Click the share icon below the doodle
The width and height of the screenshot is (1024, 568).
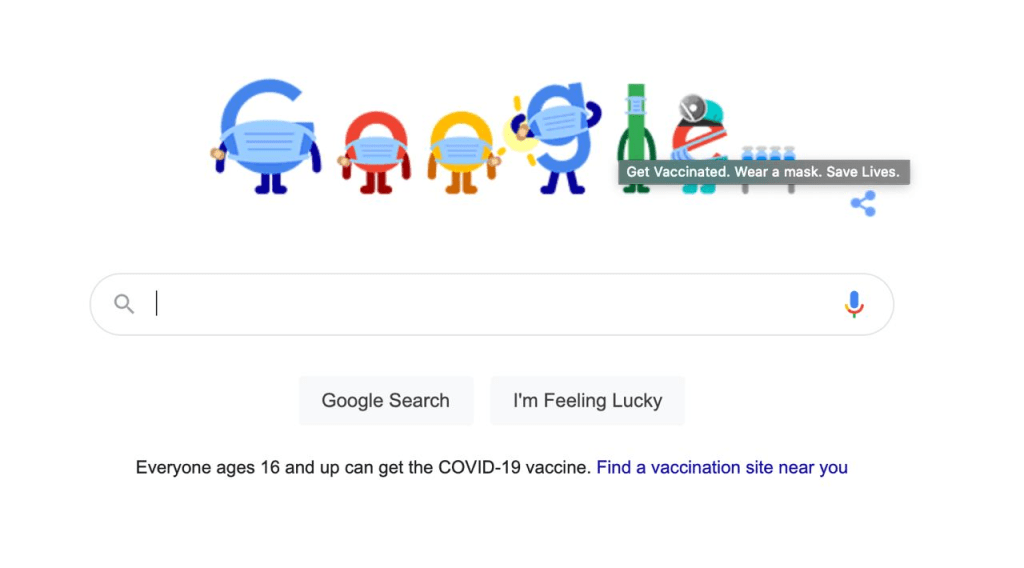tap(863, 204)
